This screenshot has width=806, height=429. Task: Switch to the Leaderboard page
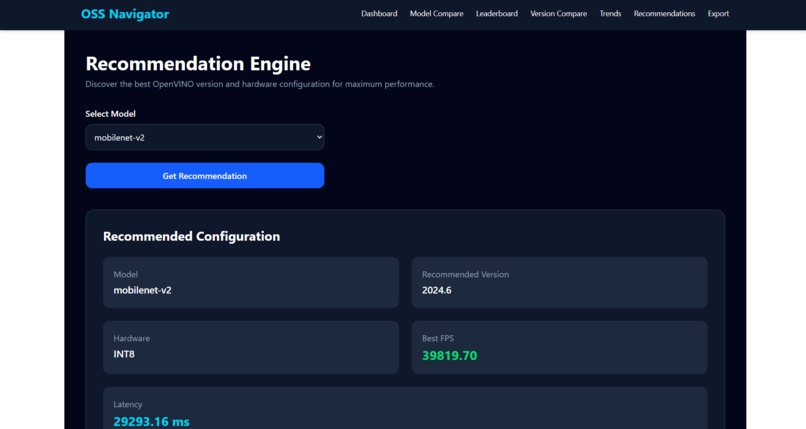tap(497, 14)
